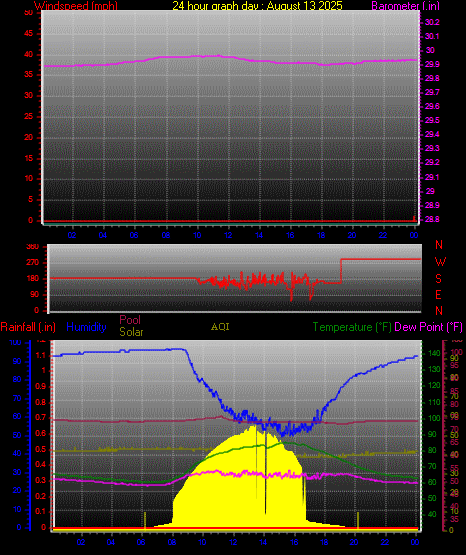Image resolution: width=466 pixels, height=555 pixels.
Task: Click the Dew Point (°F) legend label
Action: pos(428,327)
